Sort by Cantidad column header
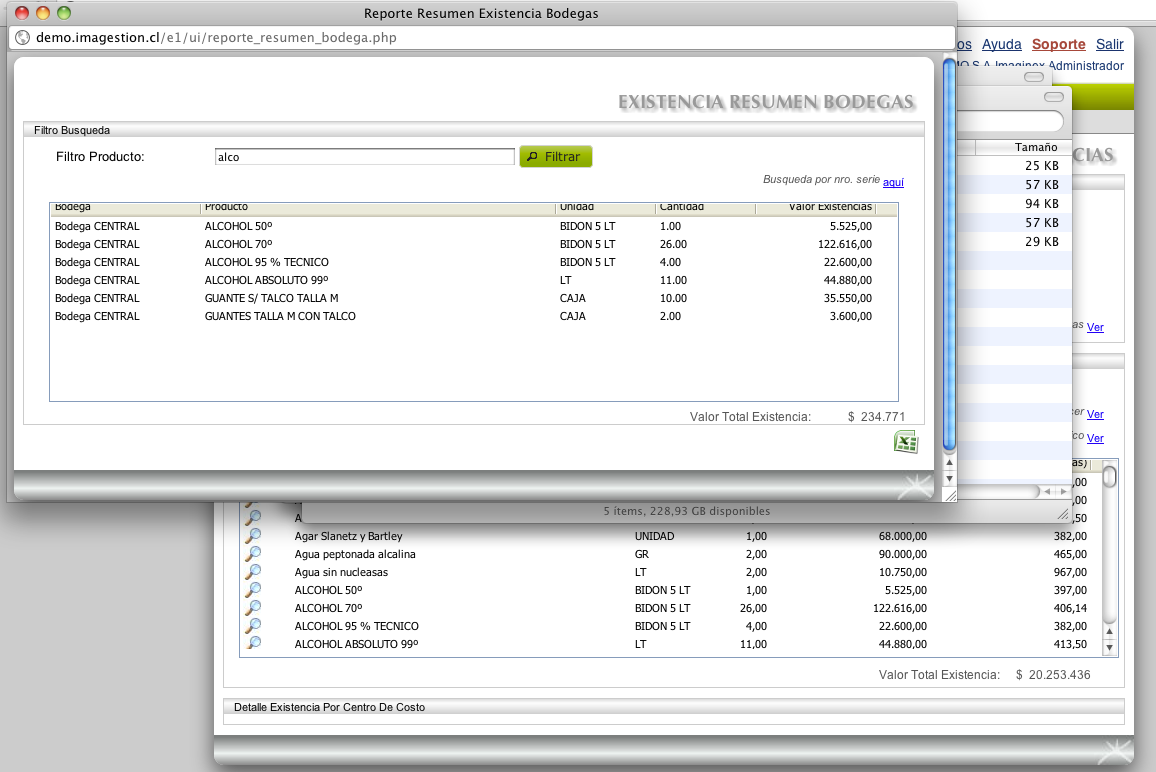 click(705, 208)
